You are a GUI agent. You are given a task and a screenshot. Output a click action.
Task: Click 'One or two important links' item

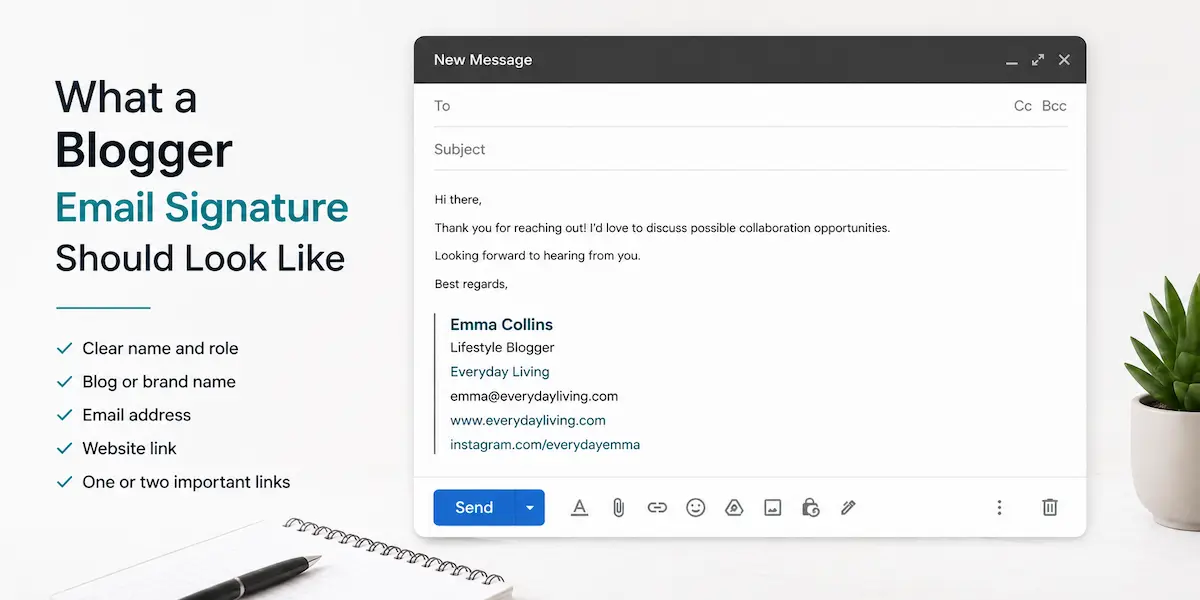coord(186,482)
